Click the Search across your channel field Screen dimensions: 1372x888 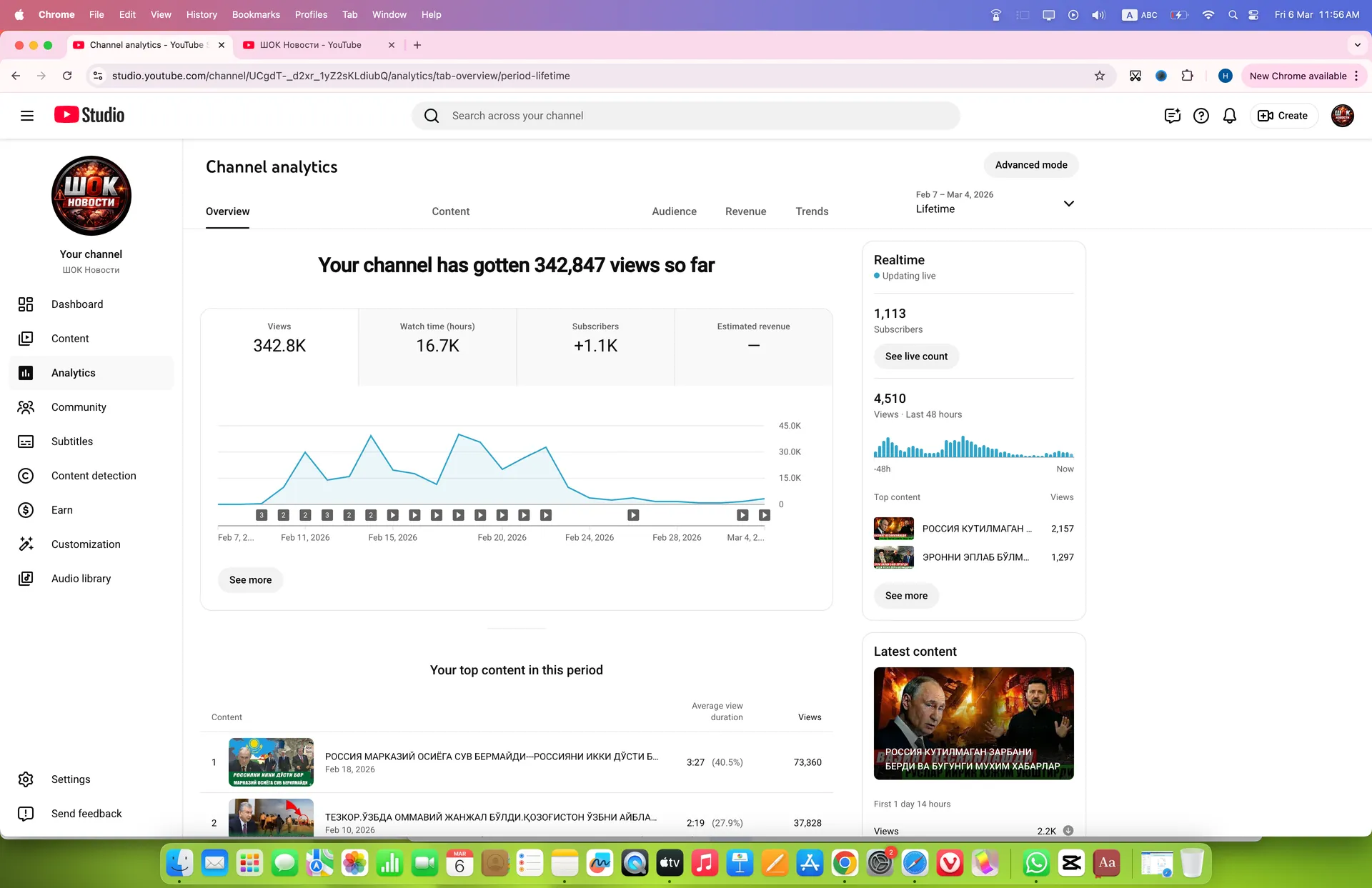click(685, 116)
